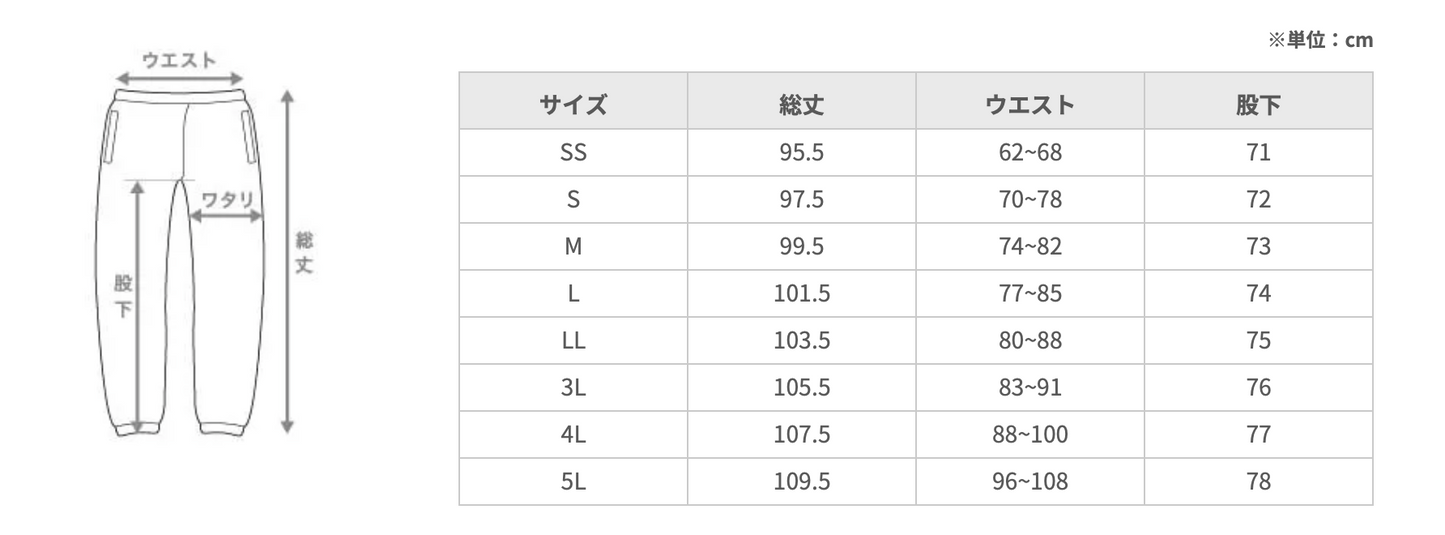The height and width of the screenshot is (535, 1445).
Task: Choose the 5L size cell
Action: [573, 482]
